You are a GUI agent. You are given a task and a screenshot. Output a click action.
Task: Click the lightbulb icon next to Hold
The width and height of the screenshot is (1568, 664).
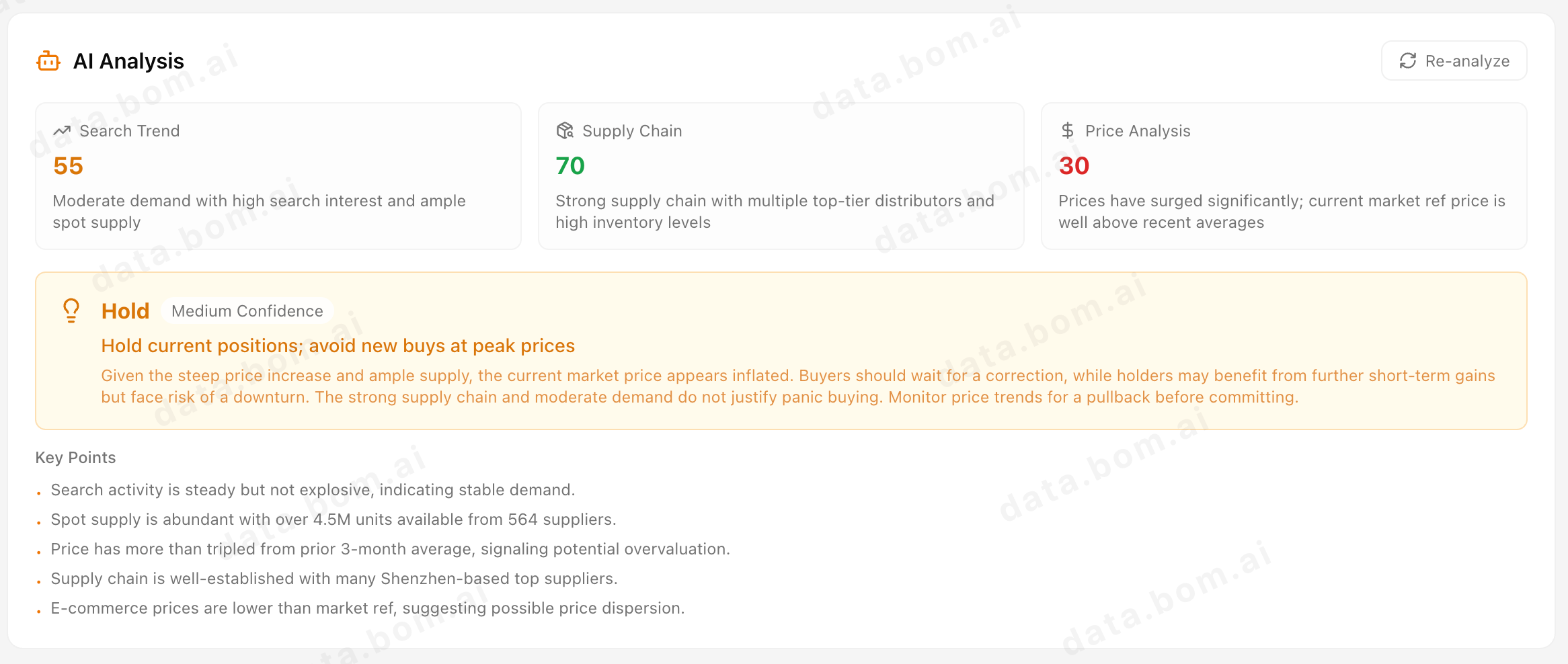tap(71, 310)
